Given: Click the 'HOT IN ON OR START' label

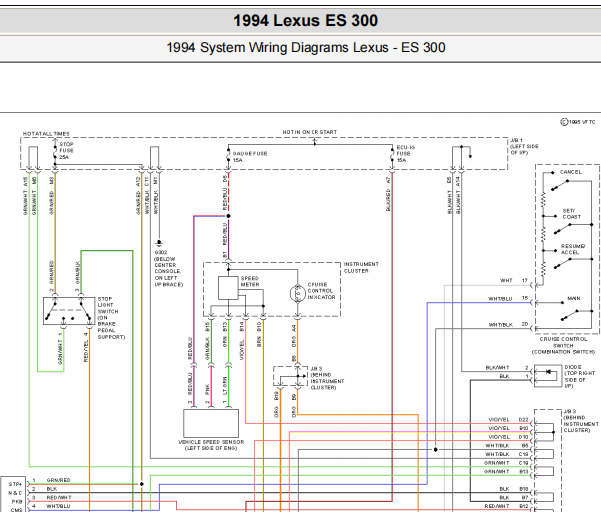Looking at the screenshot, I should click(310, 132).
